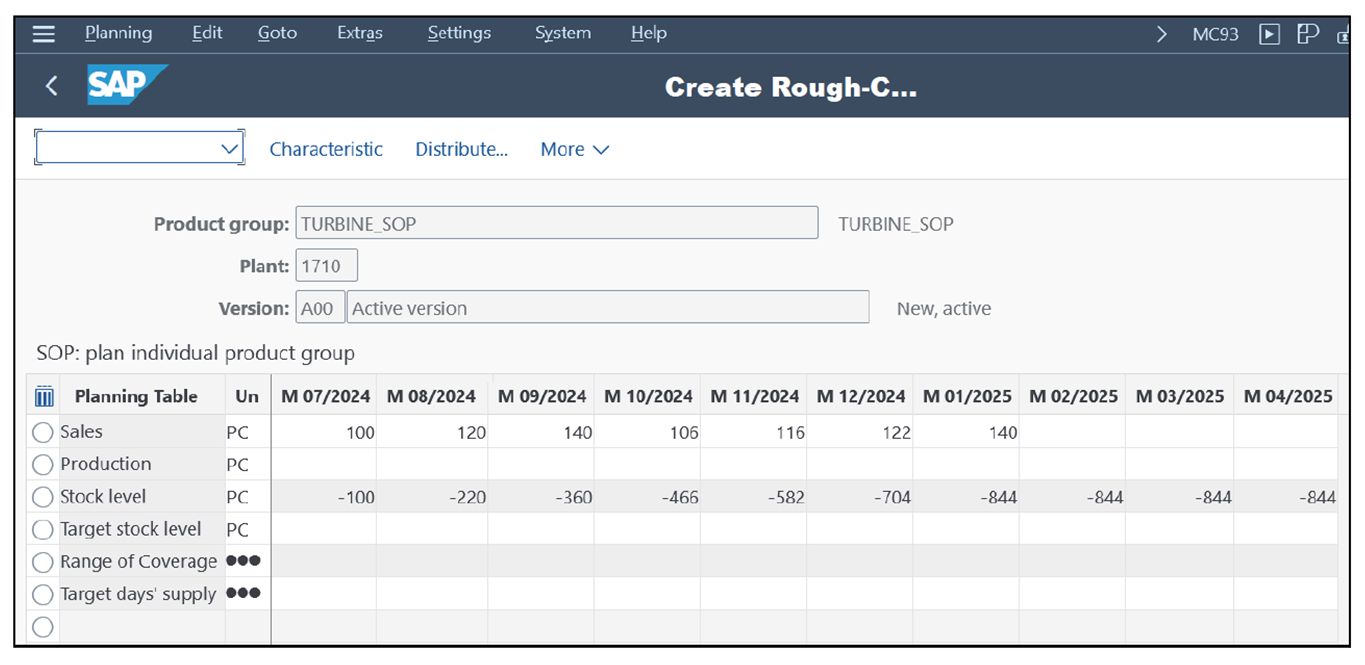Select the Stock level row radio button
1365x665 pixels.
pos(43,497)
